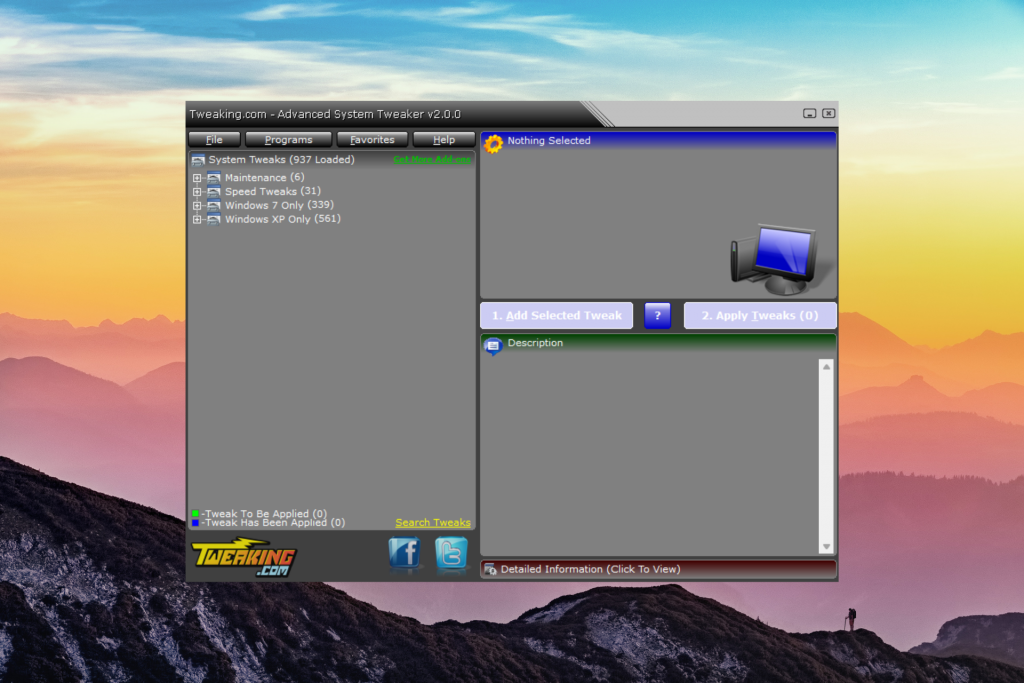Open the File menu
The width and height of the screenshot is (1024, 683).
tap(214, 140)
